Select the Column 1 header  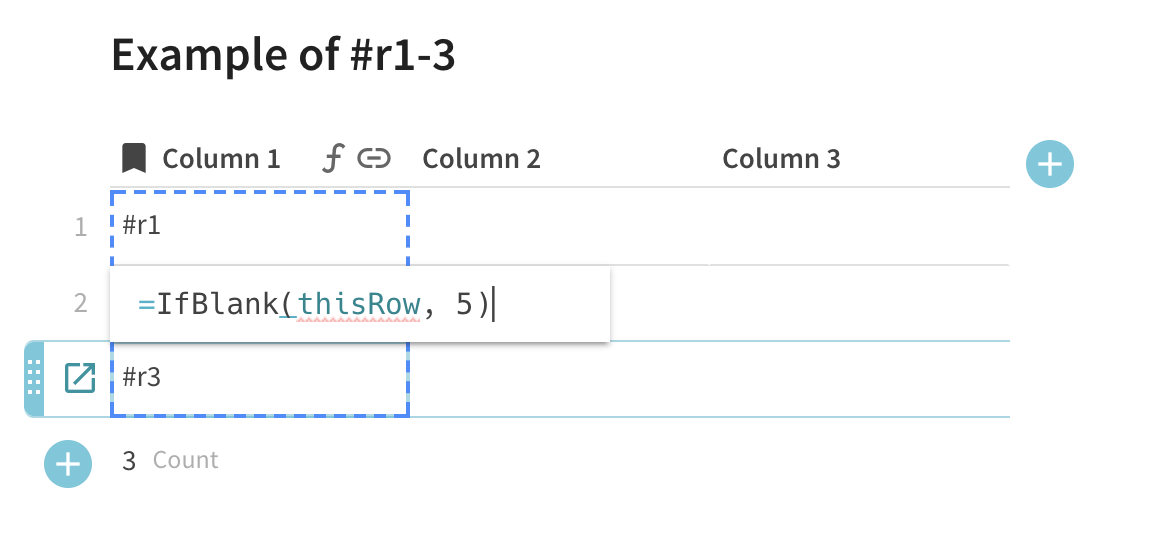point(221,158)
